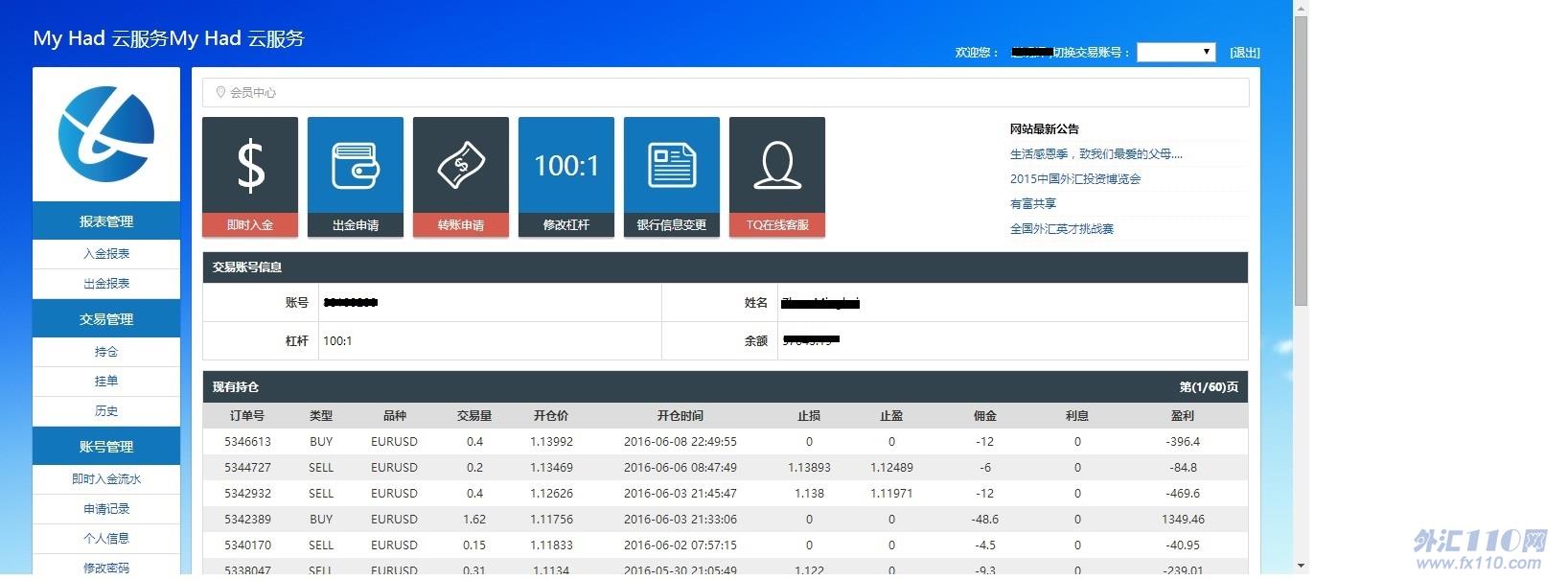1568x580 pixels.
Task: Click open price 1.13469
Action: point(551,468)
